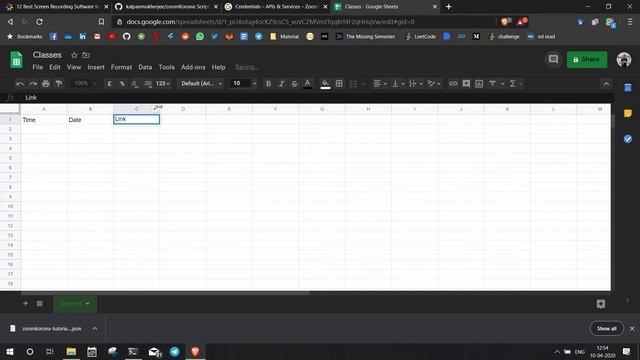The width and height of the screenshot is (640, 360).
Task: Decrease decimal places
Action: pos(135,84)
